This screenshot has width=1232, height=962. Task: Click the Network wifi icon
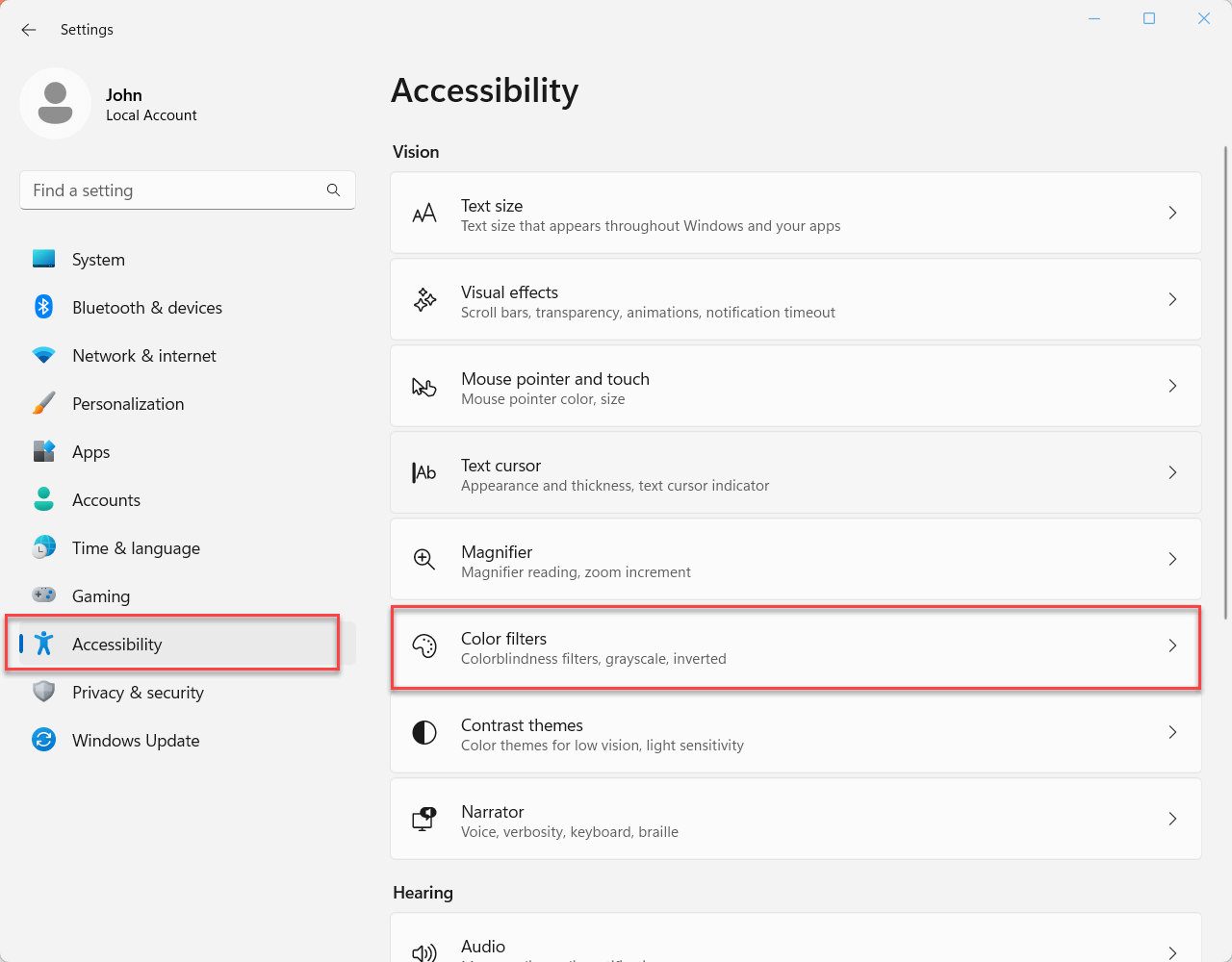point(43,355)
